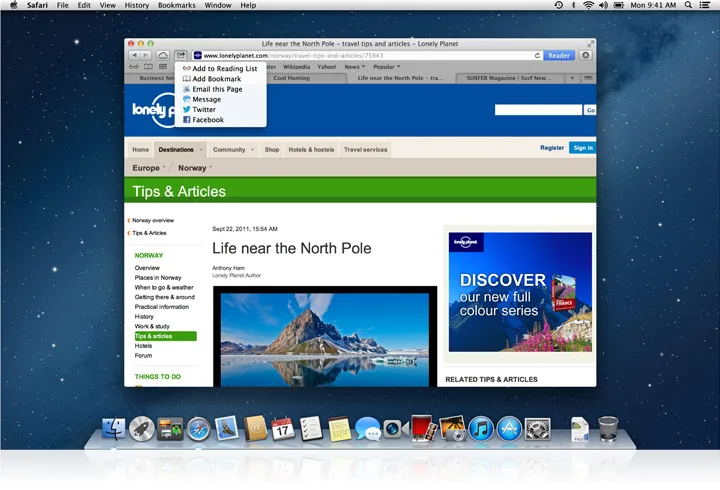Open the Popular bookmarks folder dropdown
720x490 pixels.
click(x=386, y=67)
